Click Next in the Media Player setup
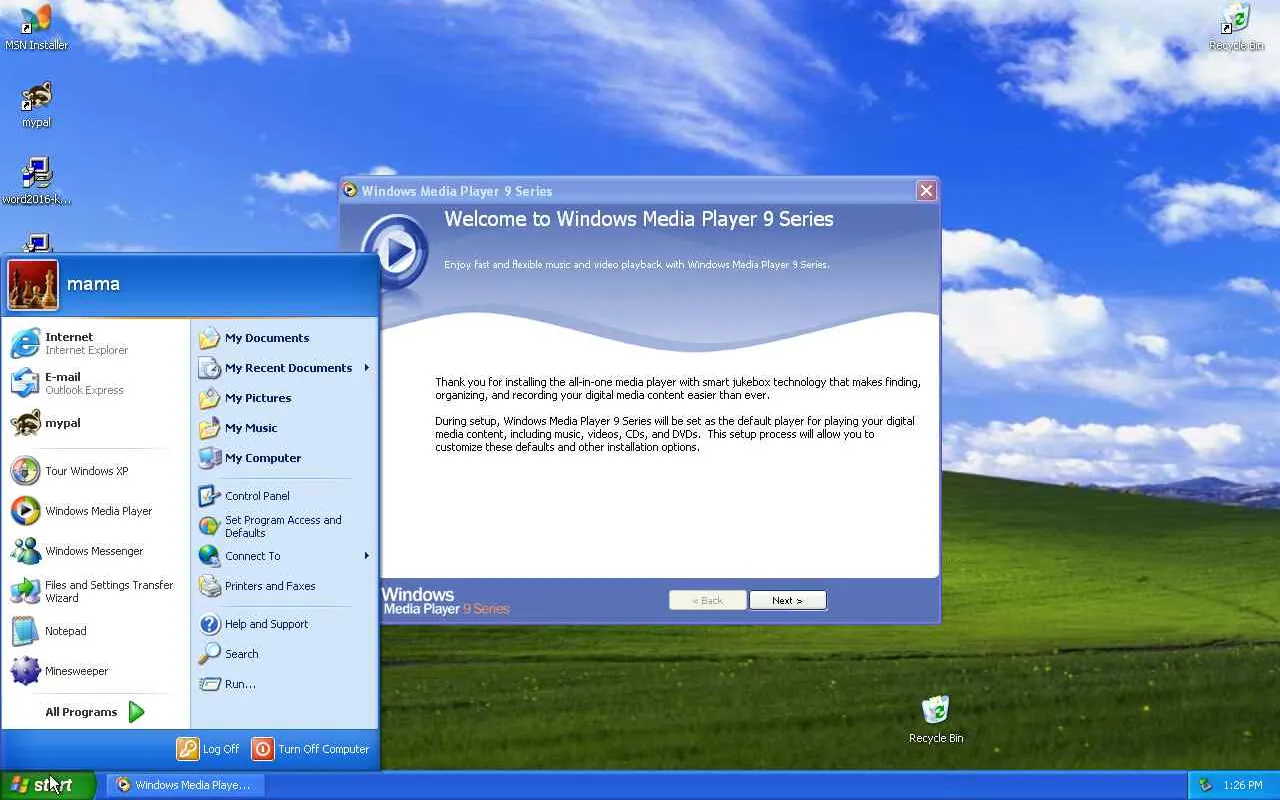The image size is (1280, 800). (788, 601)
